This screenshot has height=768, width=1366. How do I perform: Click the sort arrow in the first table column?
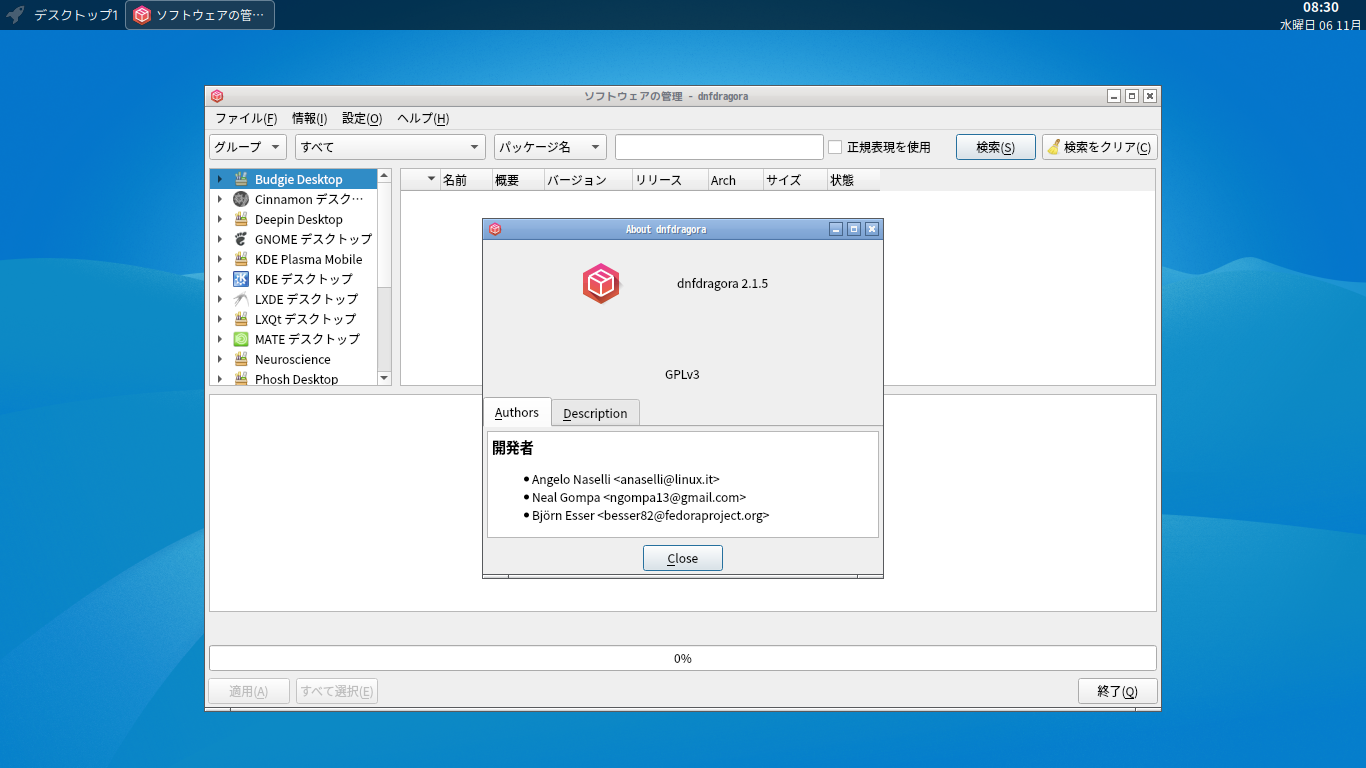(x=431, y=180)
